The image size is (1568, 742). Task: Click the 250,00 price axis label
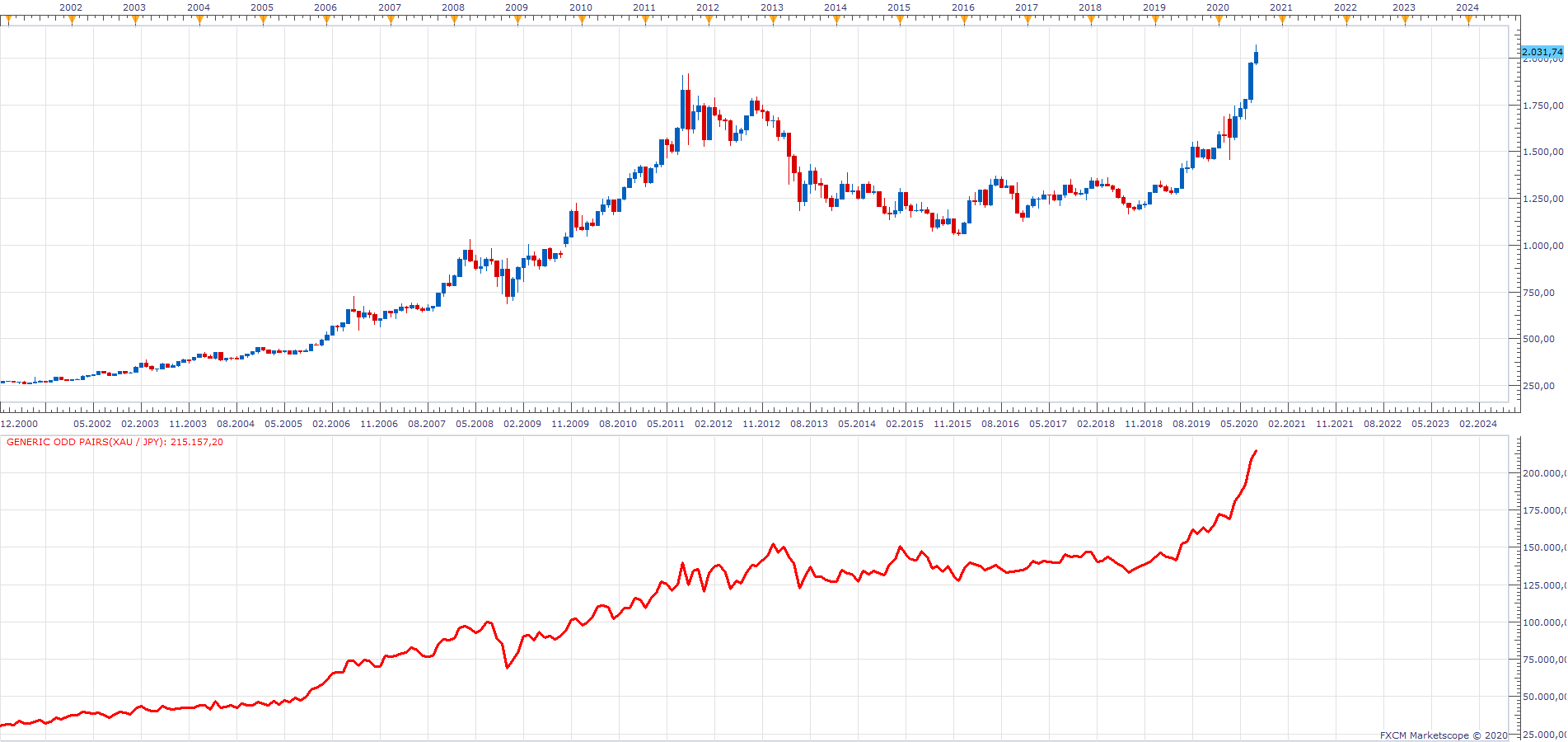(1539, 386)
